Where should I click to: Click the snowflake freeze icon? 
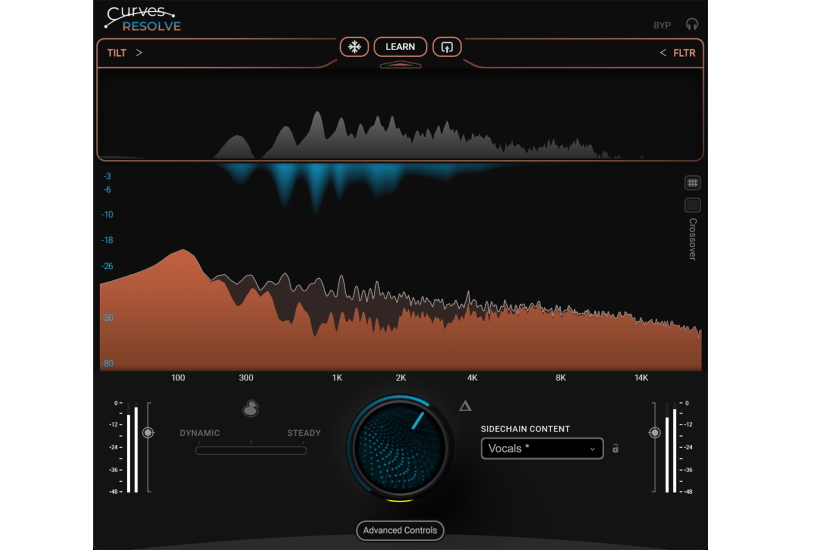point(354,47)
